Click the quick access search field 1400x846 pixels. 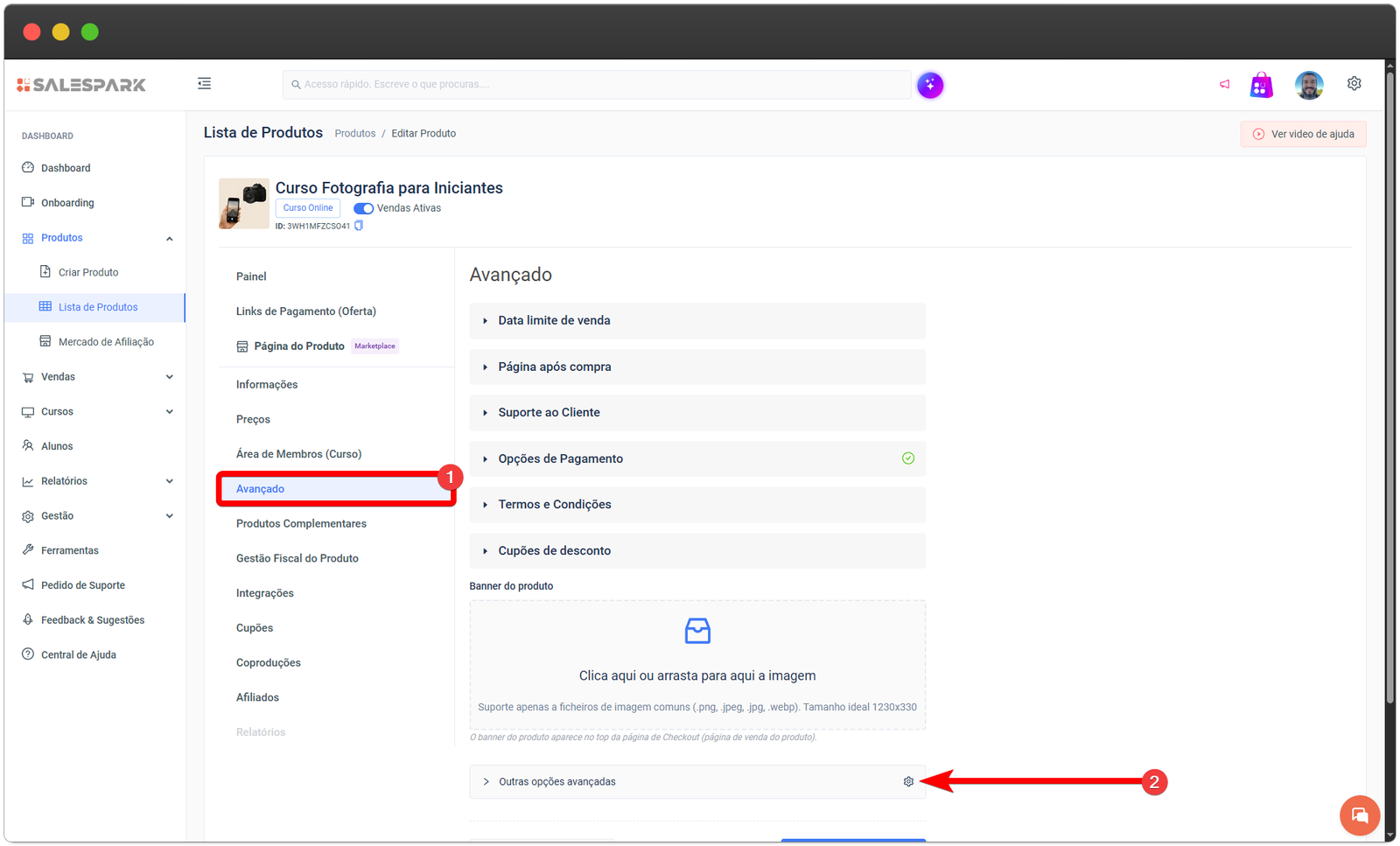pyautogui.click(x=597, y=85)
